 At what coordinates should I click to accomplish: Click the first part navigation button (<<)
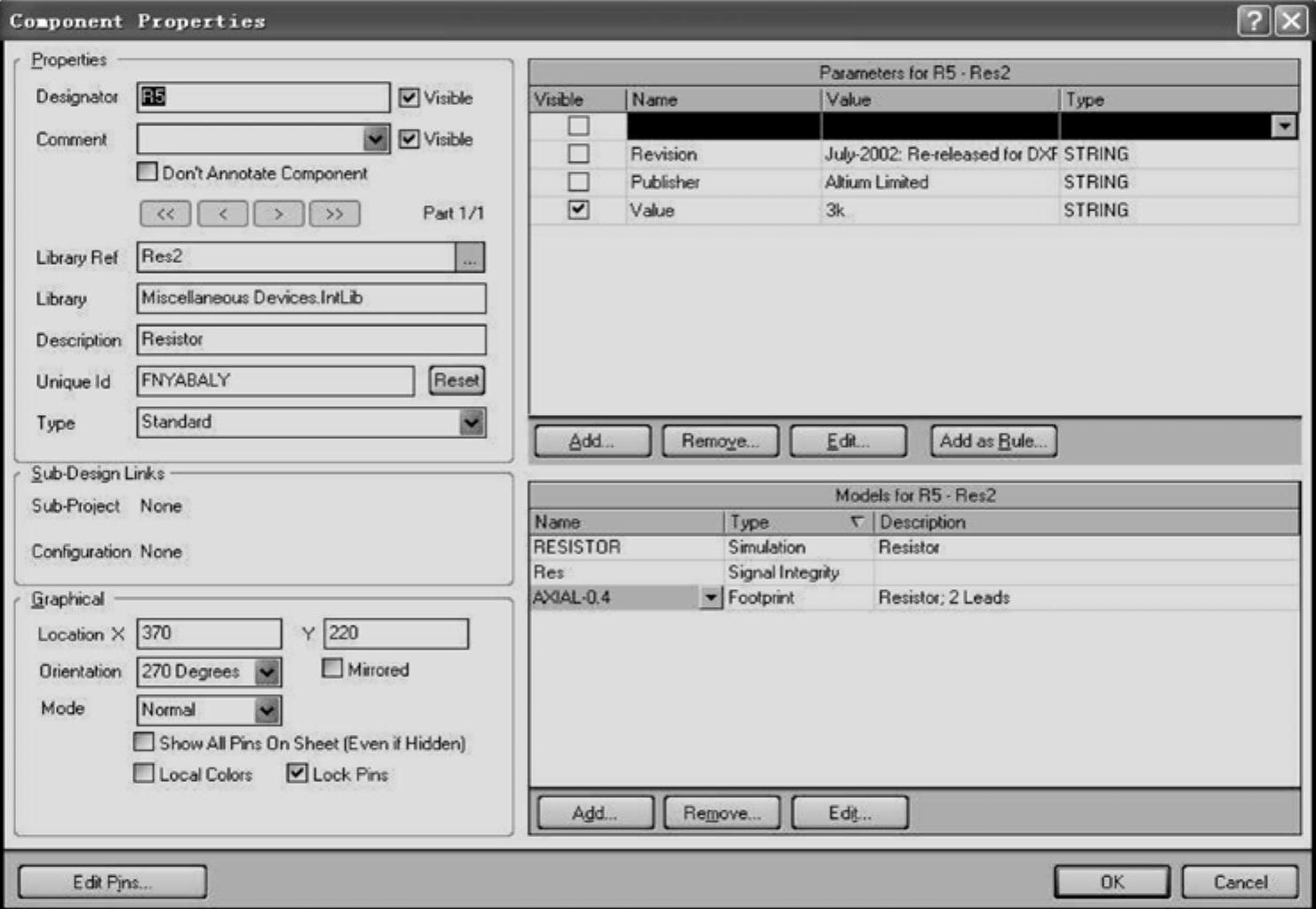[165, 213]
